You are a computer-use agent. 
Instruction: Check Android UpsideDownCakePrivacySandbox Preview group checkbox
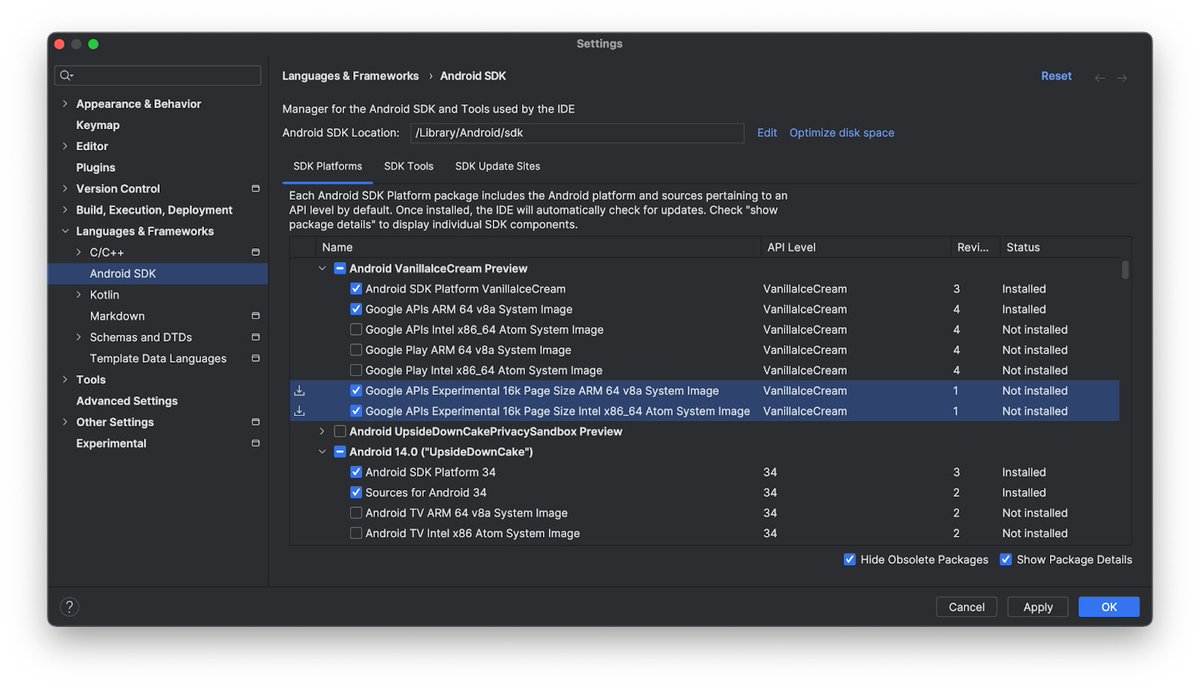pyautogui.click(x=340, y=431)
